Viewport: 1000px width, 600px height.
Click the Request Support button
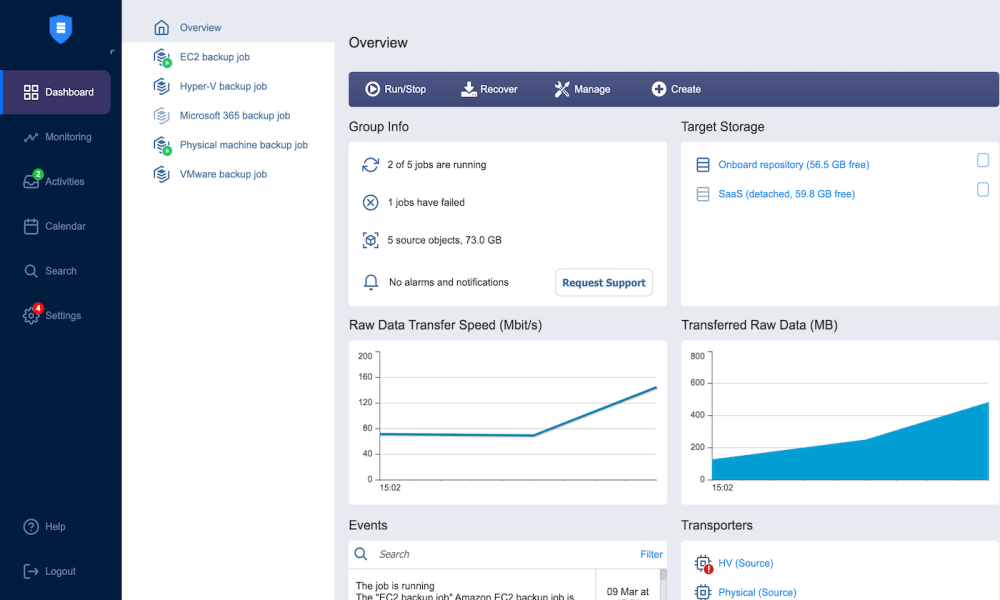point(604,282)
